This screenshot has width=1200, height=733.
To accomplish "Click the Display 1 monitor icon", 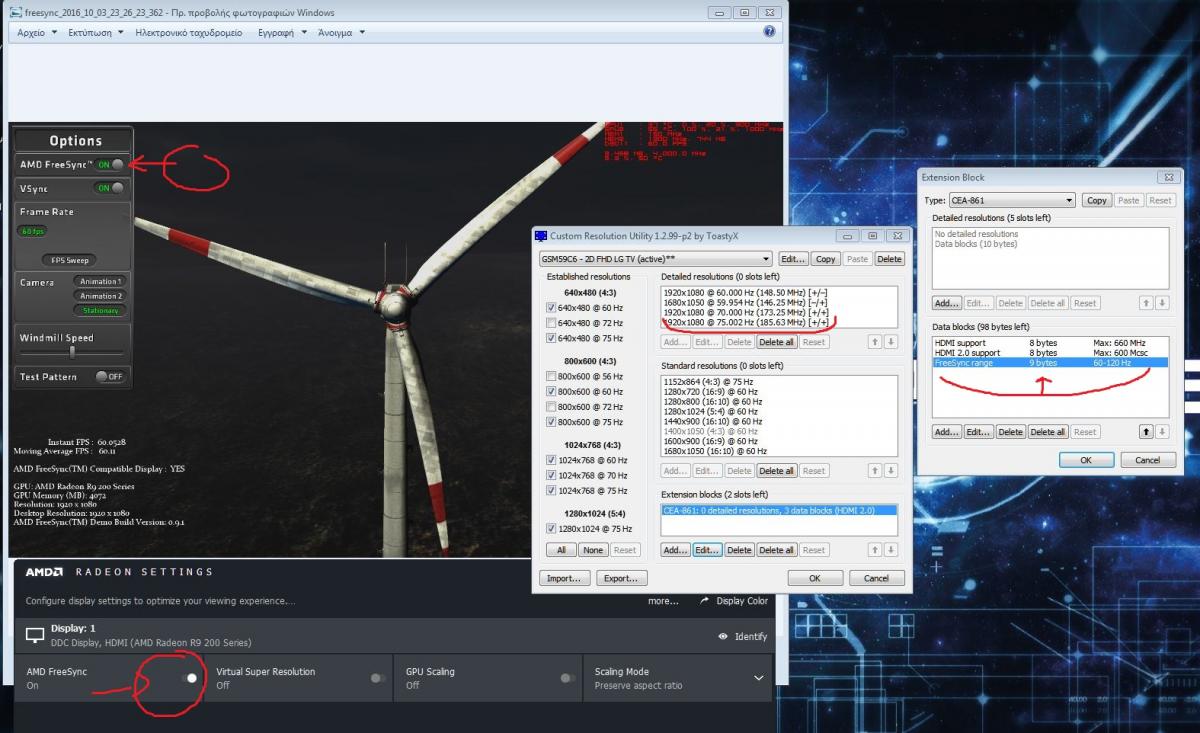I will tap(35, 636).
